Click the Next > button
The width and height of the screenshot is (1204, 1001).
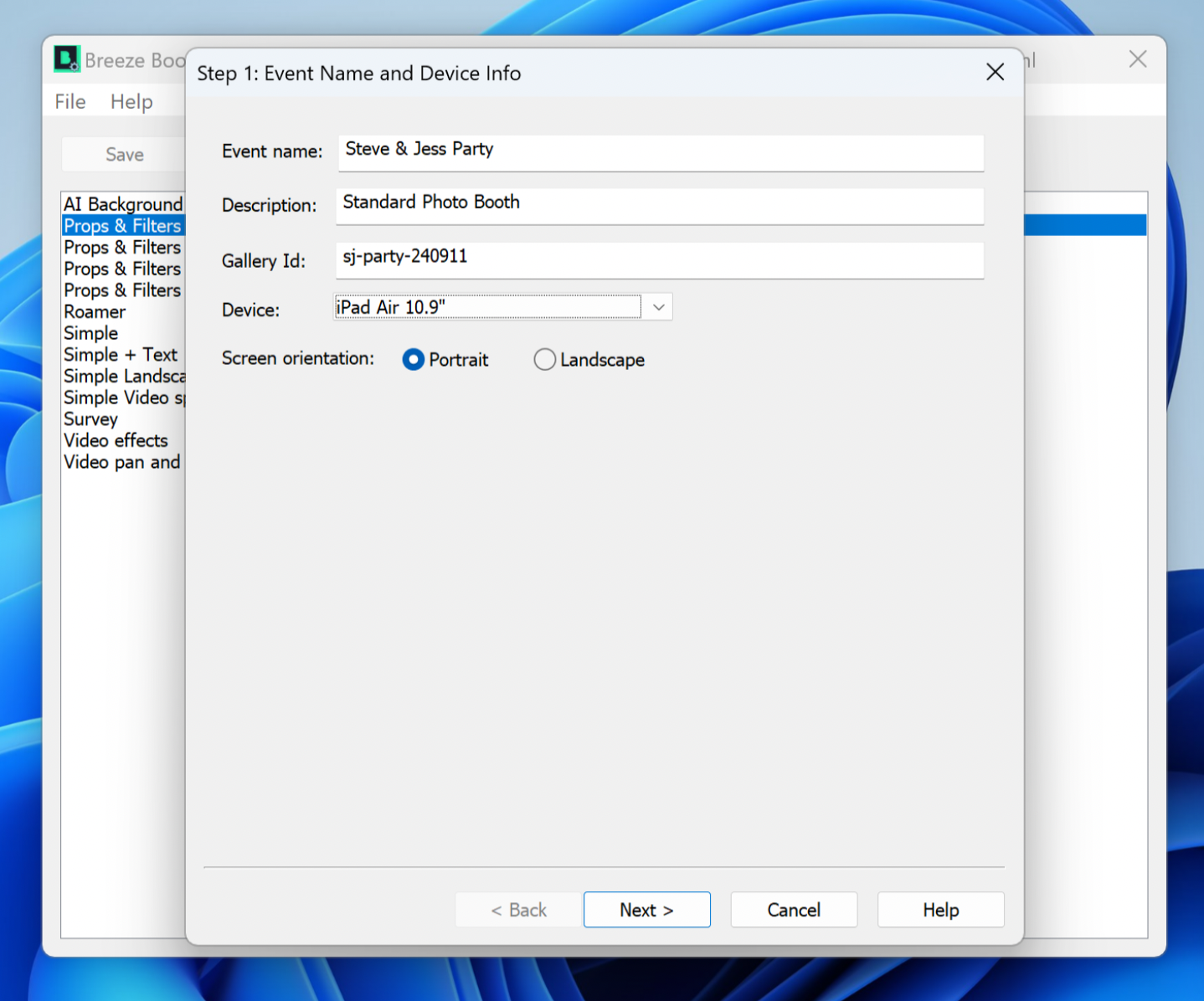pos(646,910)
